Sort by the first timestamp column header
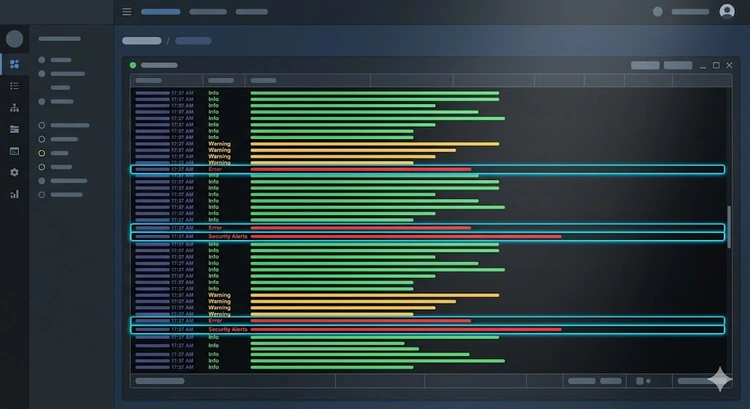The width and height of the screenshot is (750, 409). tap(166, 80)
